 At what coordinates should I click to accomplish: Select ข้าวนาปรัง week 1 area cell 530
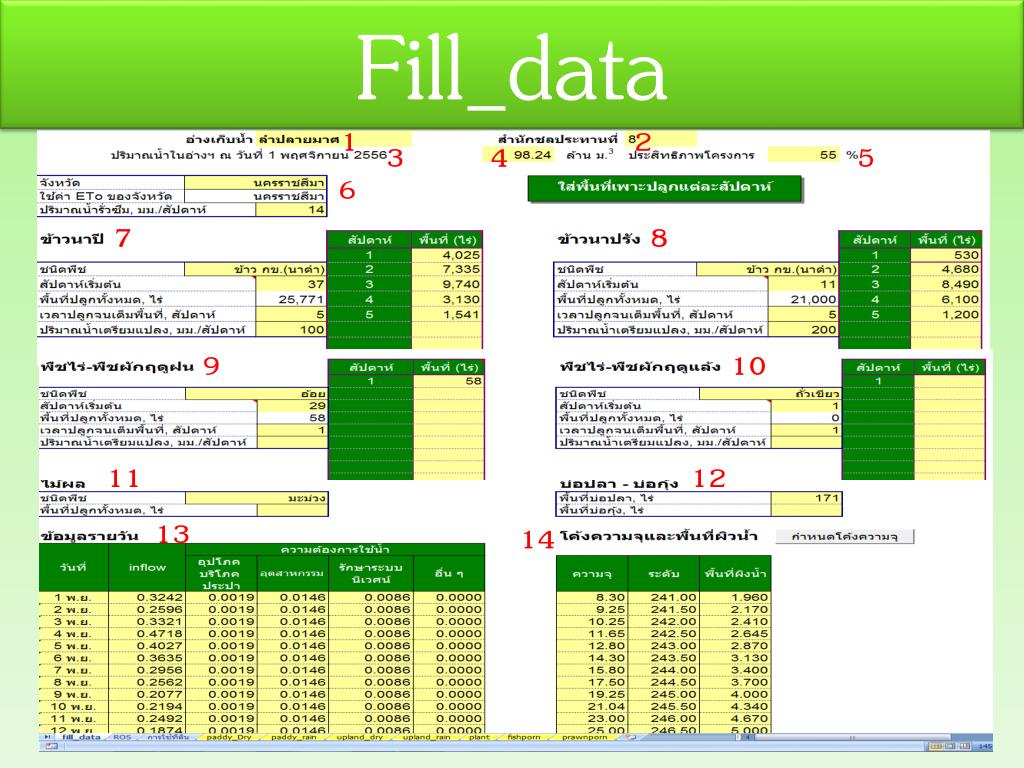[x=946, y=255]
